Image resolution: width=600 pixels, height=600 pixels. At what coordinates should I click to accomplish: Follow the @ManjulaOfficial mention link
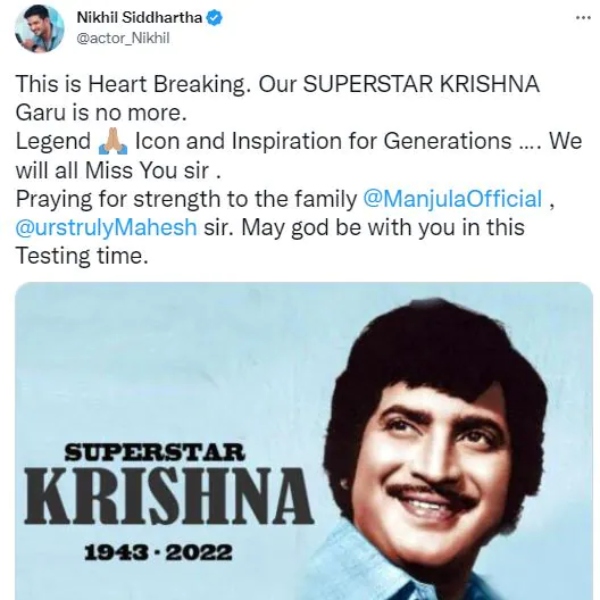point(452,199)
